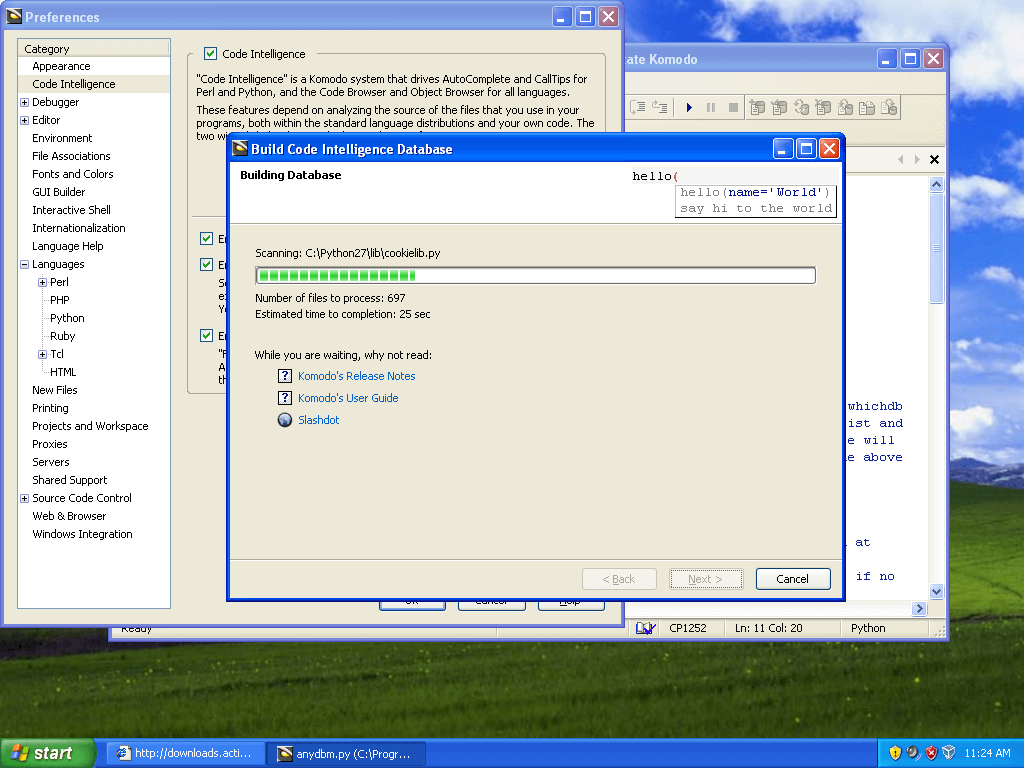Click the globe icon beside Slashdot
The height and width of the screenshot is (768, 1024).
coord(285,420)
